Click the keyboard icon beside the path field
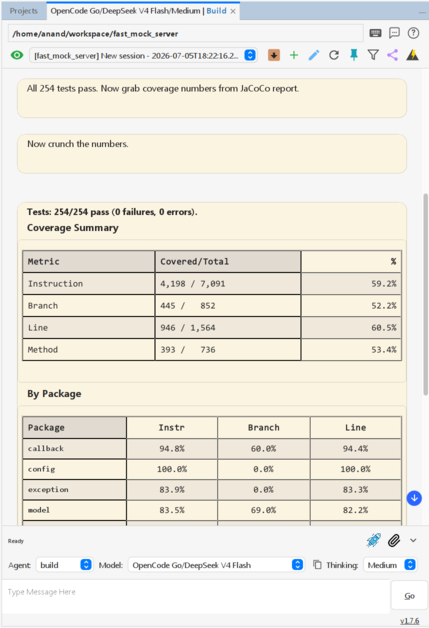Viewport: 429px width, 628px height. pos(375,33)
